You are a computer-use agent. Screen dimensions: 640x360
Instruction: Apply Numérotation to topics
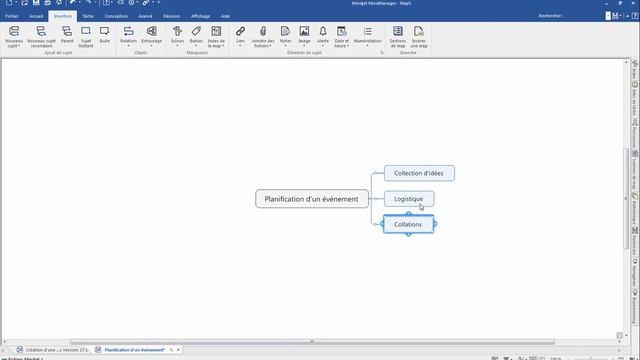point(367,35)
